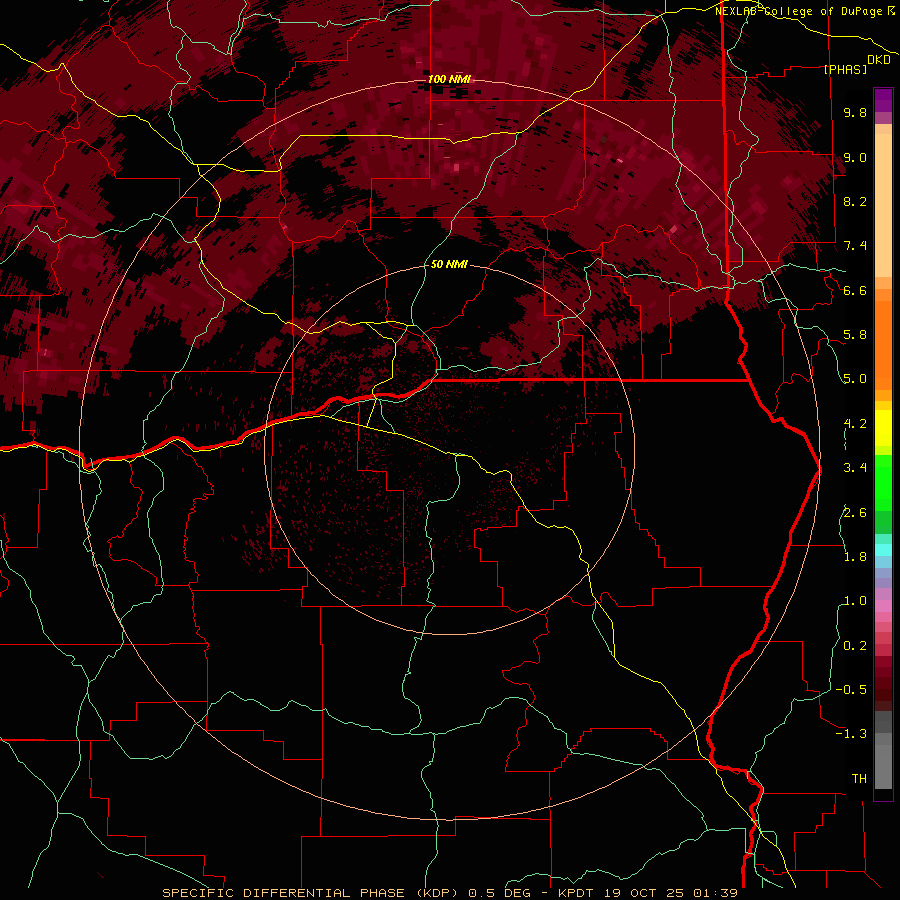Click the yellow swatch on the color bar
Image resolution: width=900 pixels, height=900 pixels.
[883, 428]
